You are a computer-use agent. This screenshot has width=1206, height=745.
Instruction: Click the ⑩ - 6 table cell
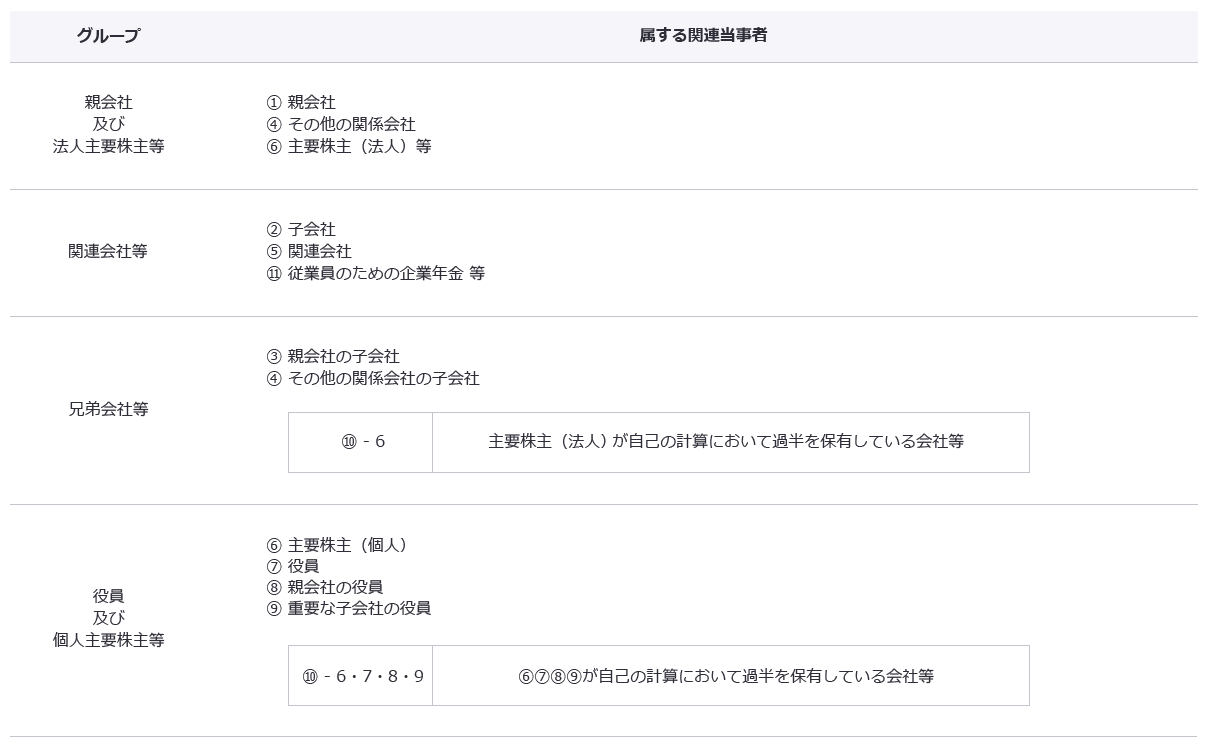click(361, 442)
